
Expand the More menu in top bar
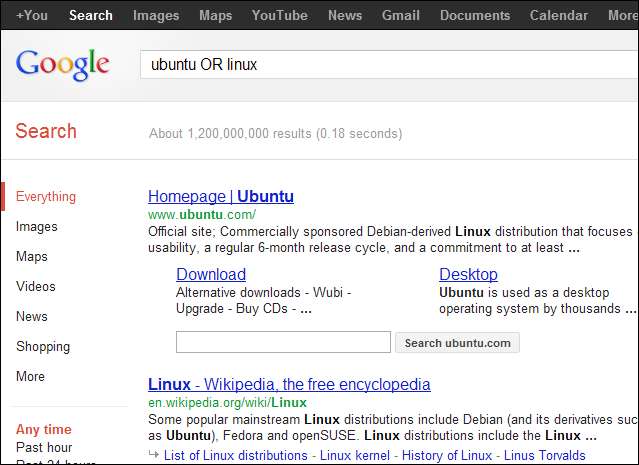pyautogui.click(x=623, y=15)
